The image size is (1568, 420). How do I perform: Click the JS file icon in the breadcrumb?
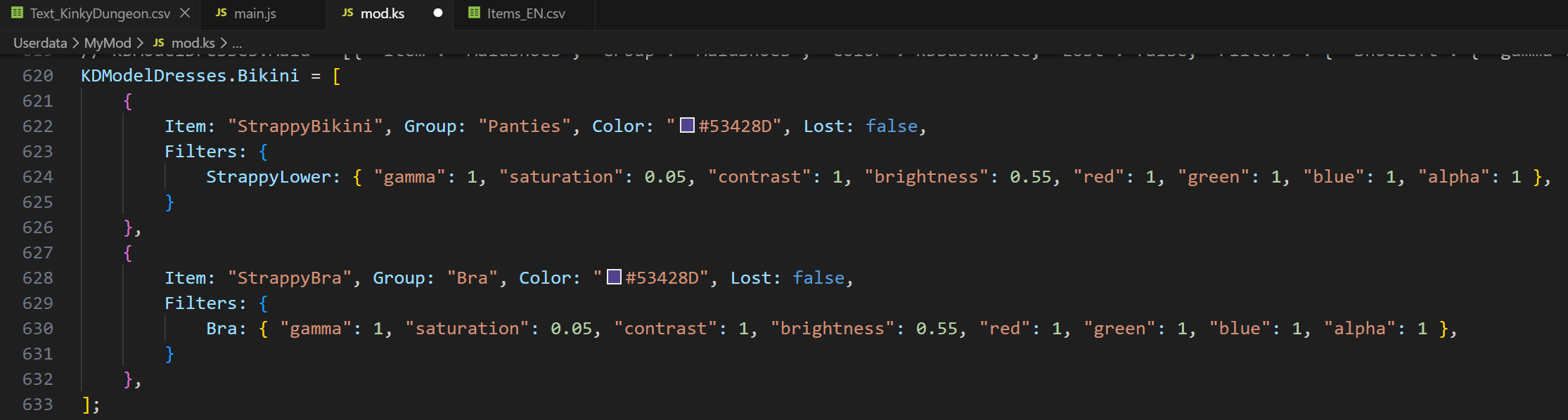[159, 43]
